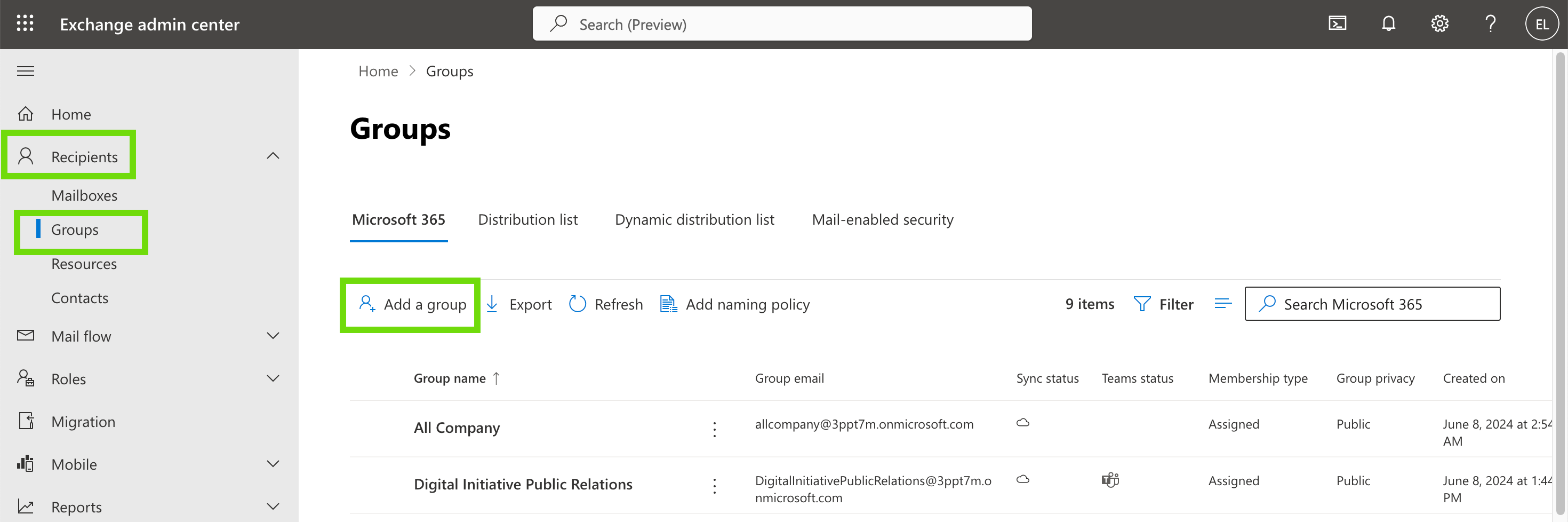Switch to the Mail-enabled security tab
The height and width of the screenshot is (522, 1568).
(x=883, y=219)
